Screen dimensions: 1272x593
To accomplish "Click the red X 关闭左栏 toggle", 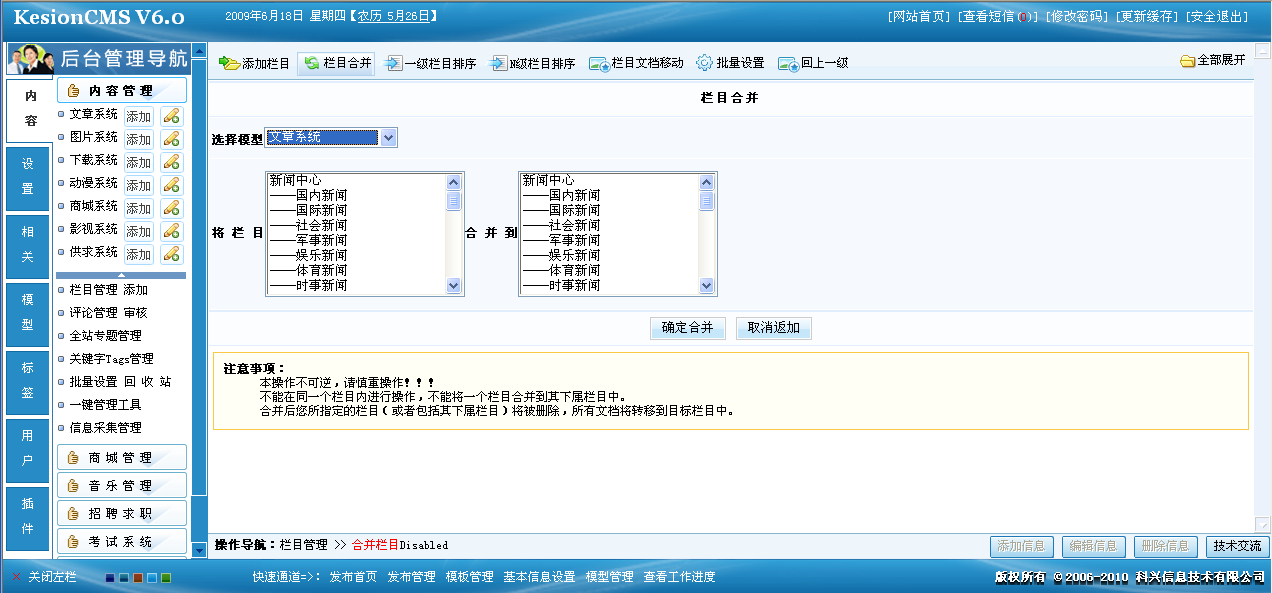I will tap(17, 577).
